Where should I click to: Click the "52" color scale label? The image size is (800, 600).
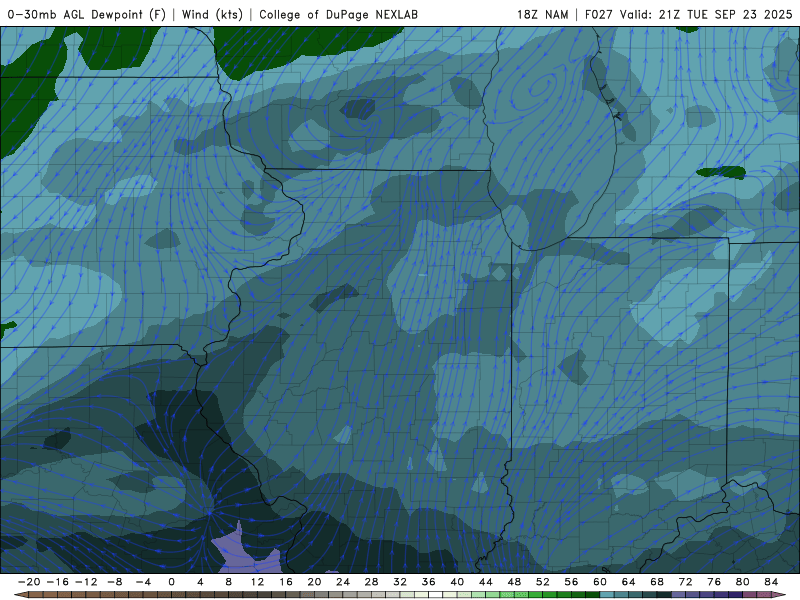pos(543,582)
